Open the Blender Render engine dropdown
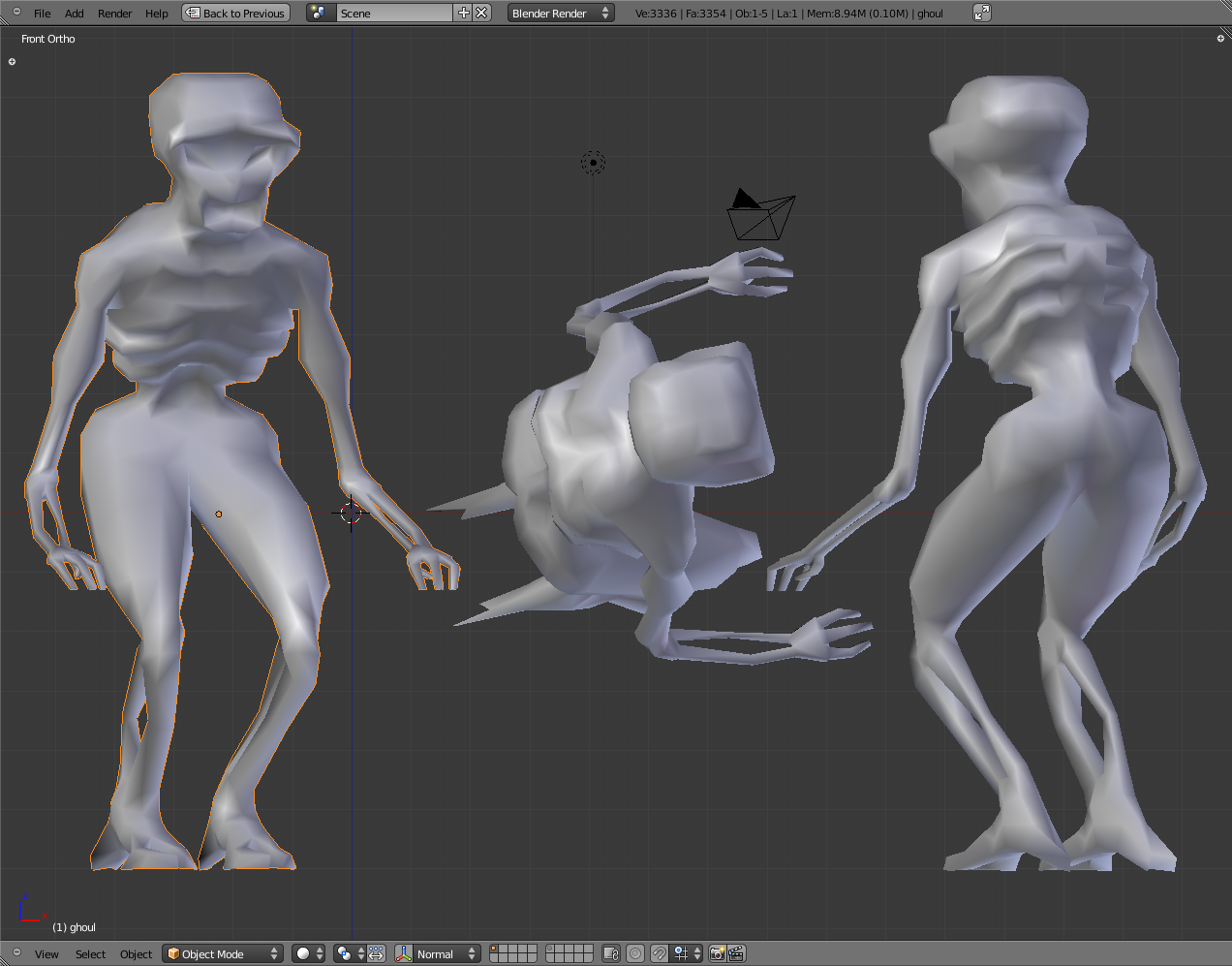The width and height of the screenshot is (1232, 966). (561, 14)
